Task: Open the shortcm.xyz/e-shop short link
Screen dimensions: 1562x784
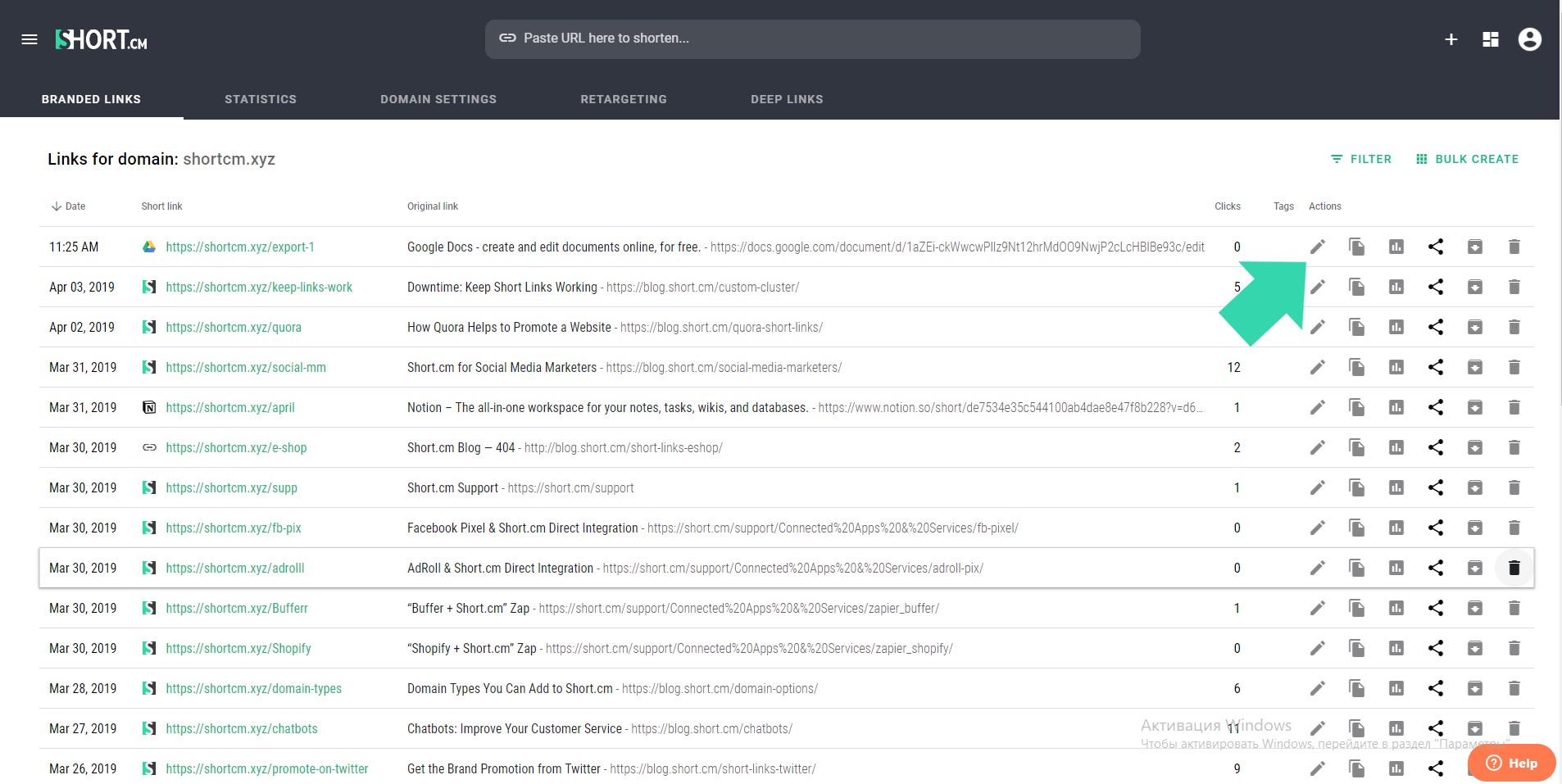Action: tap(236, 447)
